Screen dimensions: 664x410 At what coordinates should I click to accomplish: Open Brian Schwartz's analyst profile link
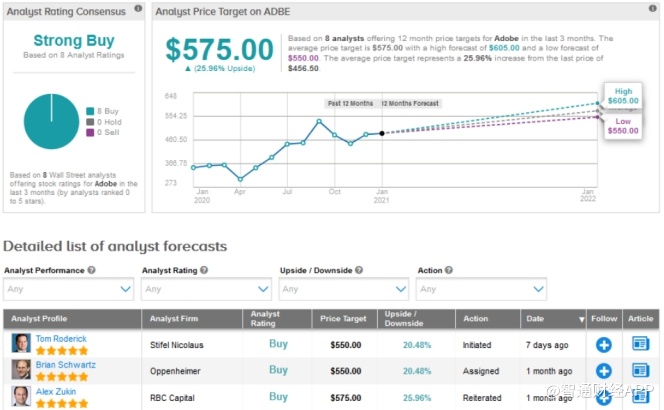68,364
